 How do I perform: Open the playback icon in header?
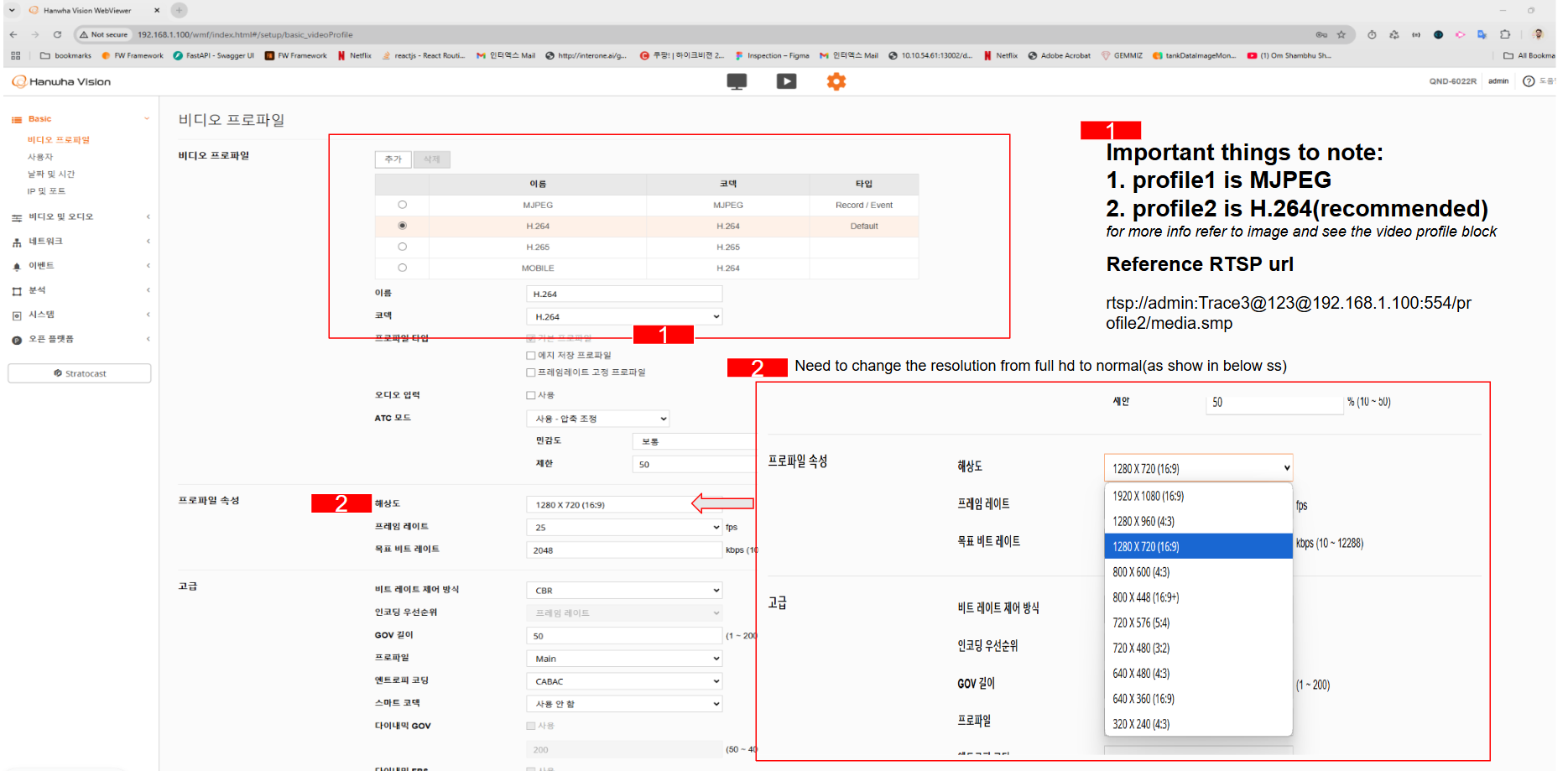point(786,81)
